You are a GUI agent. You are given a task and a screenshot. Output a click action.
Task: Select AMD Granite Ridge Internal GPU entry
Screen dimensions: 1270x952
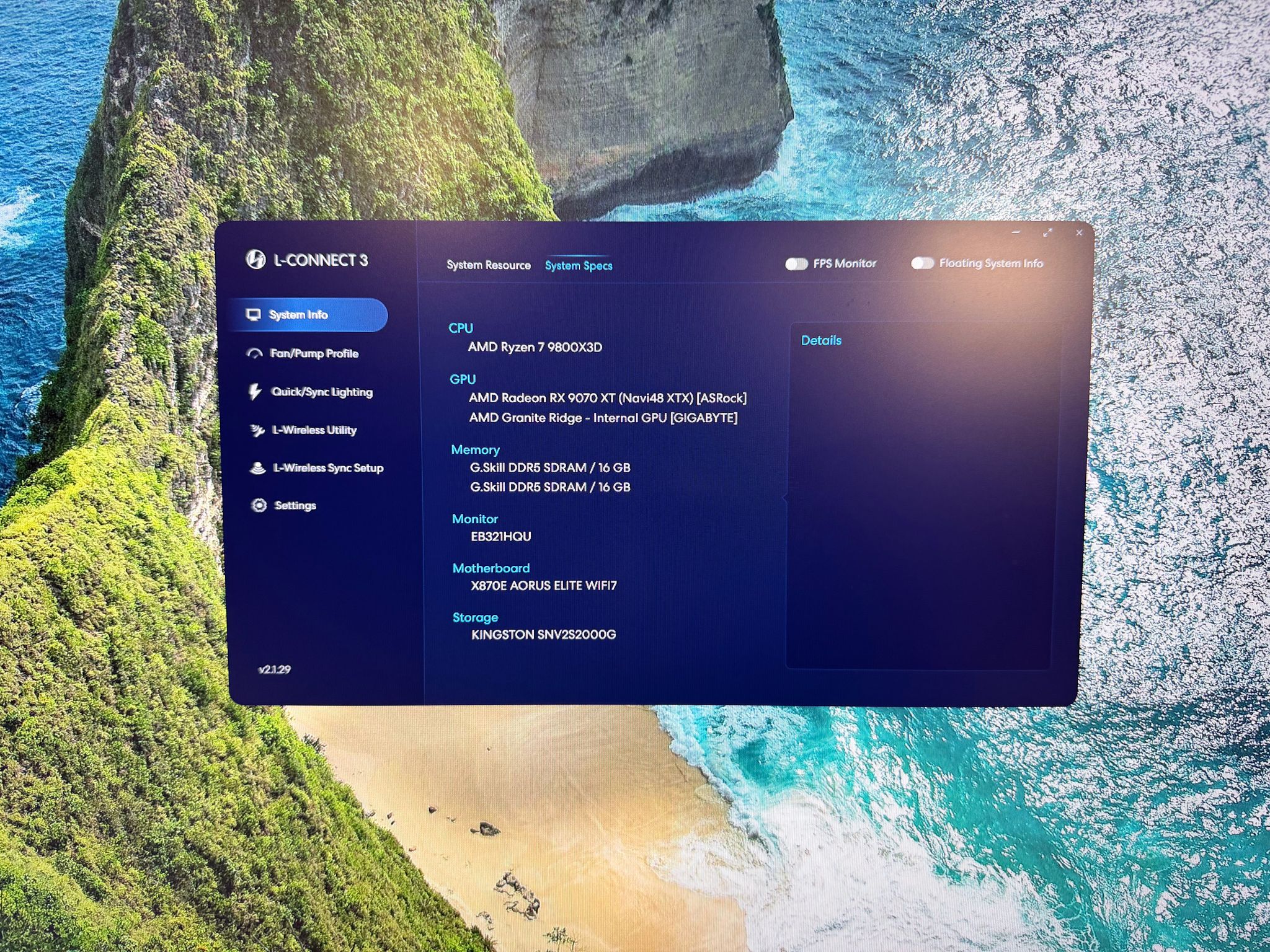point(603,418)
